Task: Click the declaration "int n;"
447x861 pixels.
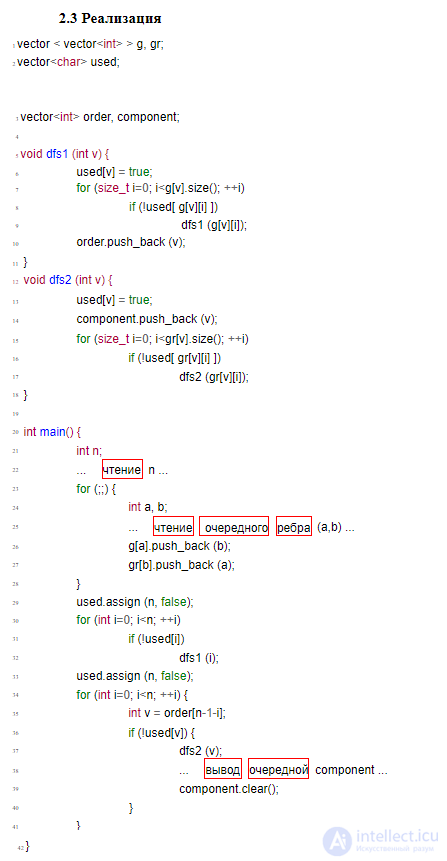Action: pyautogui.click(x=89, y=451)
